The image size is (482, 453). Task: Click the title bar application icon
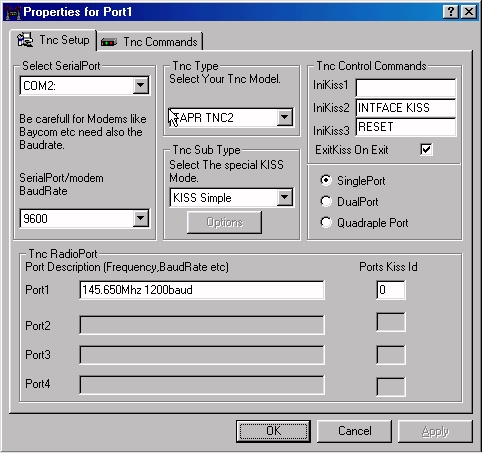(x=13, y=12)
